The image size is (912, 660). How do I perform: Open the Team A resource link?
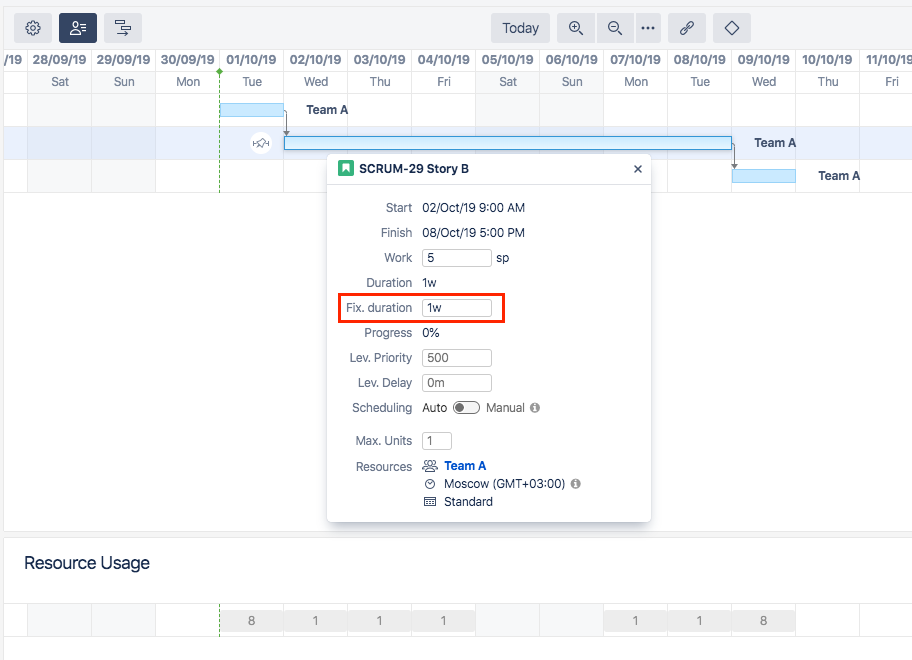(465, 466)
